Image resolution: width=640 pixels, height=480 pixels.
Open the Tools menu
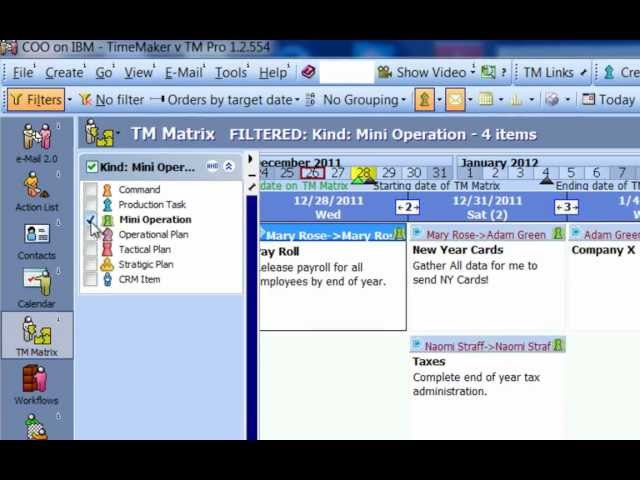(x=231, y=73)
